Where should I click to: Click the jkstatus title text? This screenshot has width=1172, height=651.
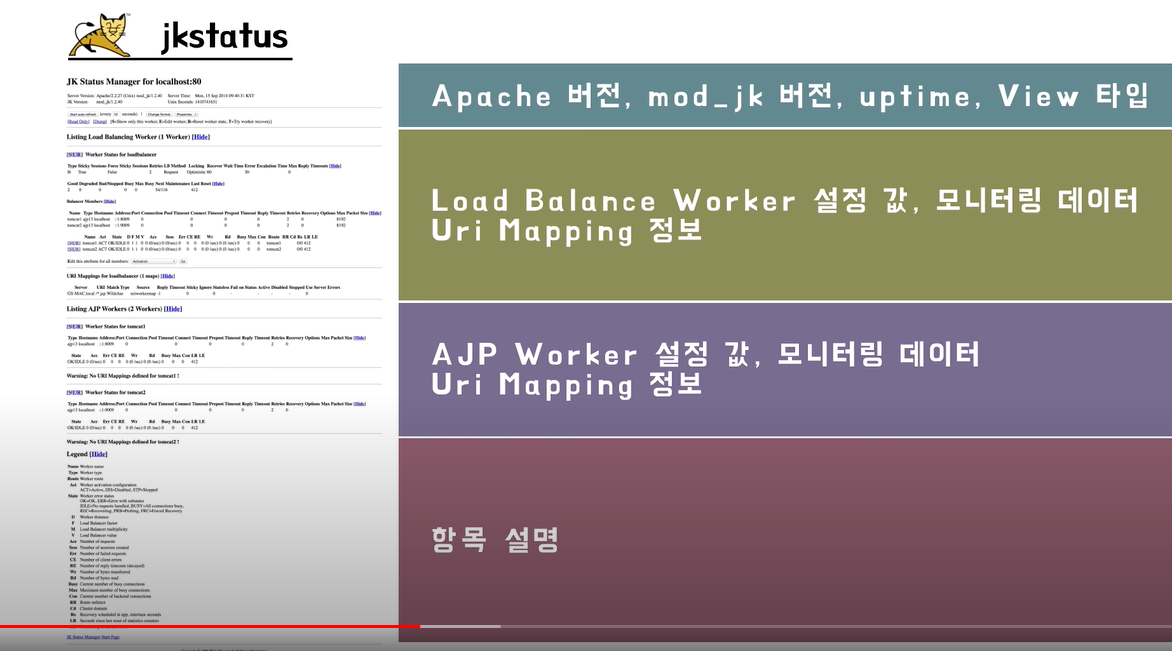point(225,36)
